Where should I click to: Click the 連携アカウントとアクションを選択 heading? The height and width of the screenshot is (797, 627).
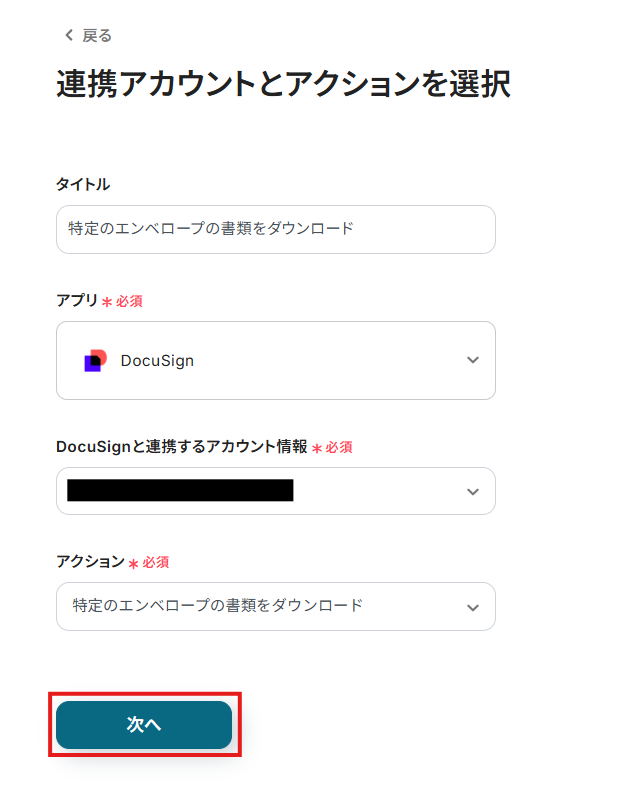click(x=283, y=85)
